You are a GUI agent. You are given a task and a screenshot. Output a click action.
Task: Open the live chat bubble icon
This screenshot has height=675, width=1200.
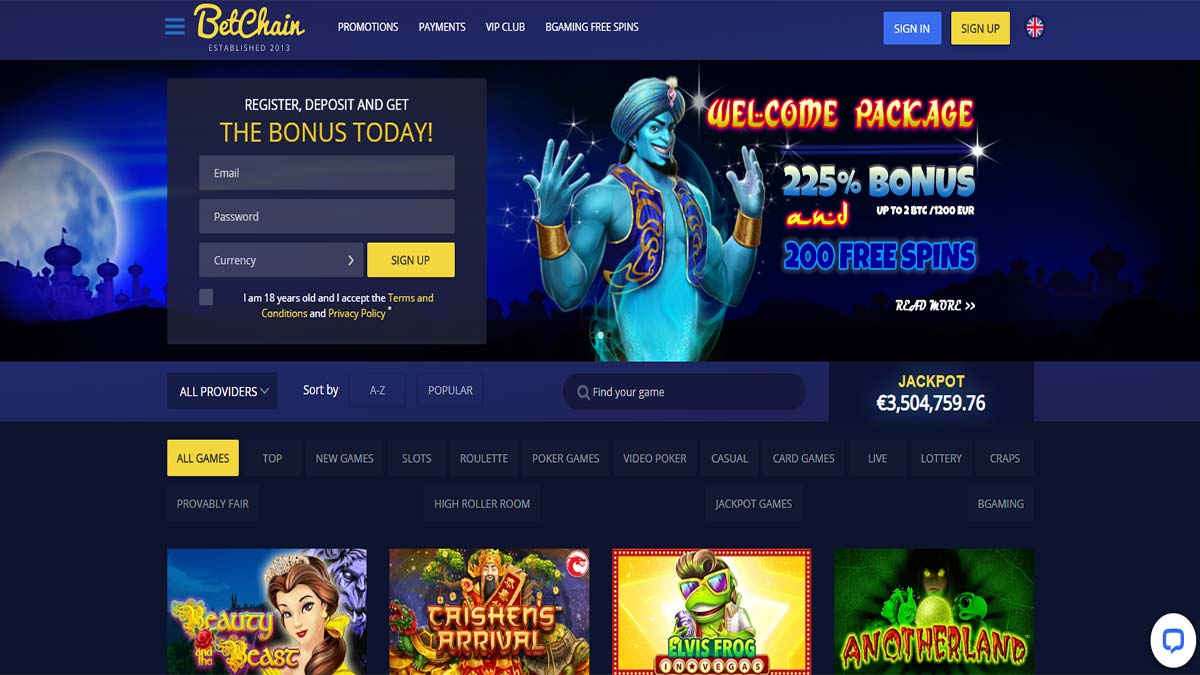[1173, 640]
